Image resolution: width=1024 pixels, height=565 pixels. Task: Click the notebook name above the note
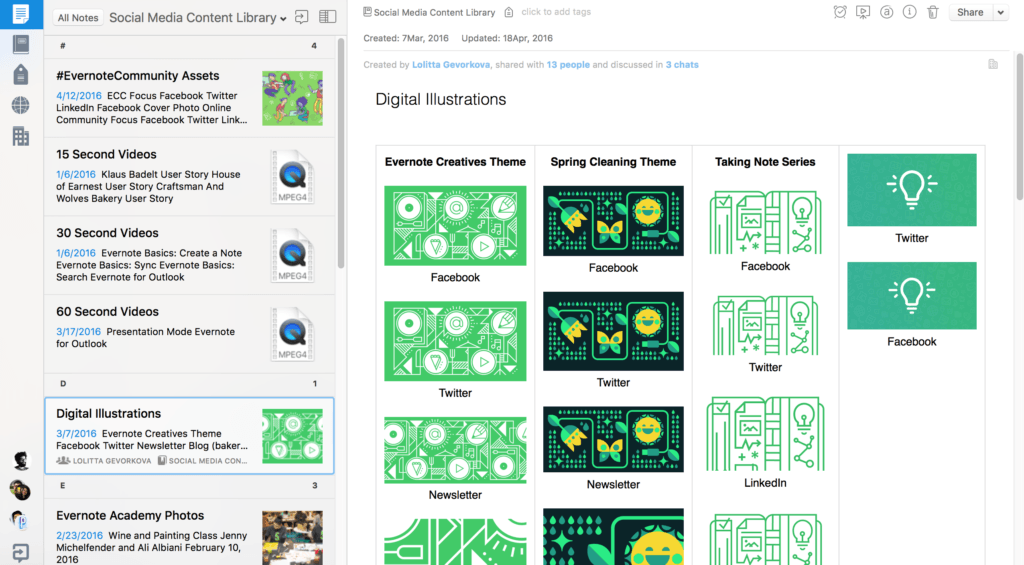pos(434,12)
